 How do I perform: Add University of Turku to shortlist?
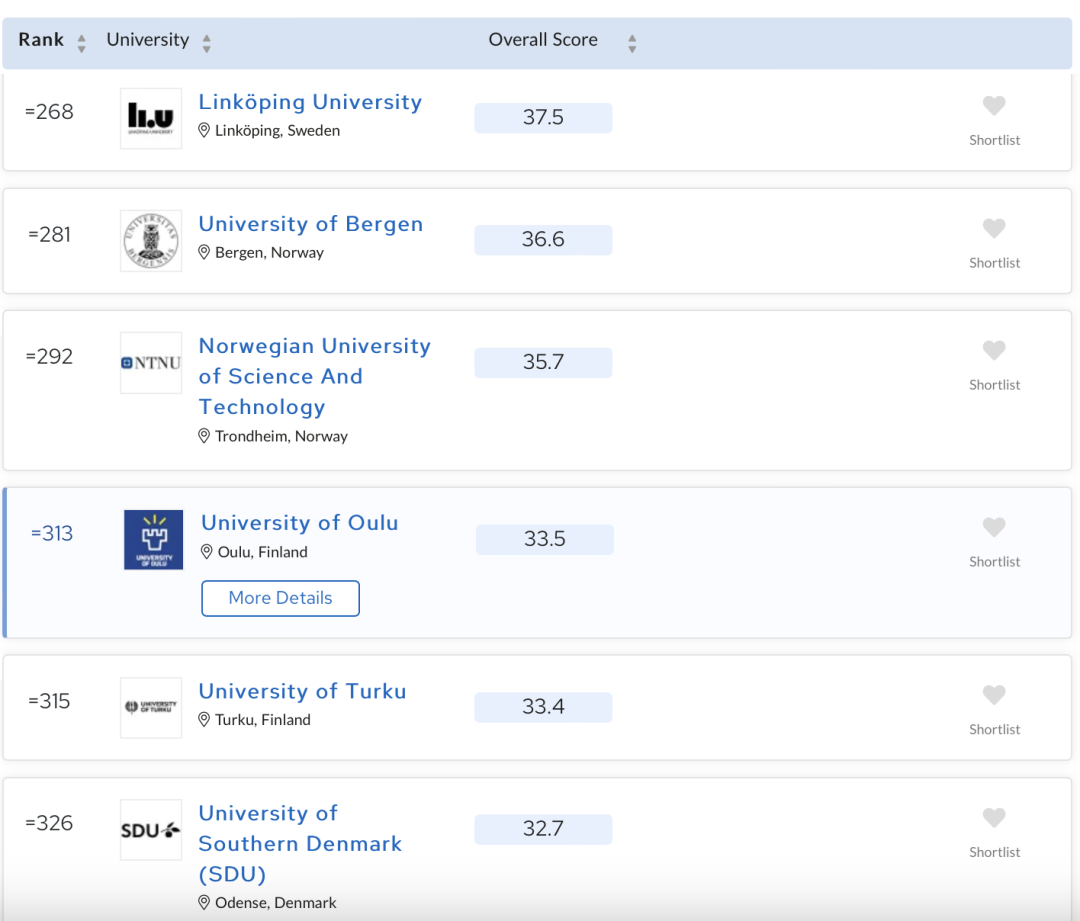[993, 695]
